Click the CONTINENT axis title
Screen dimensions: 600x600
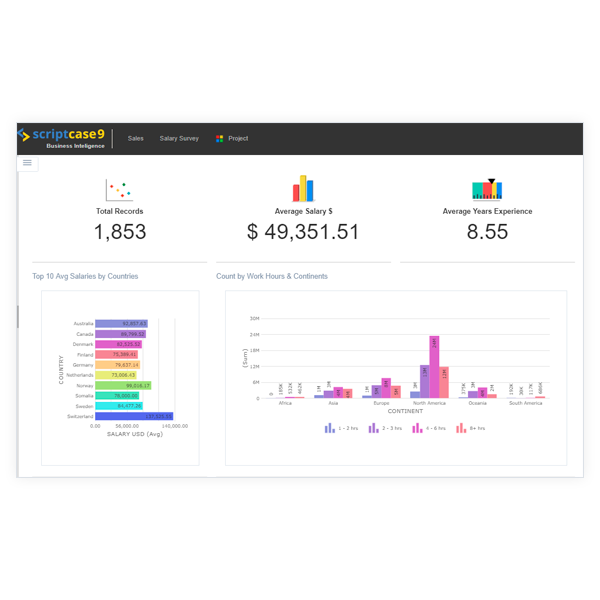[x=405, y=411]
